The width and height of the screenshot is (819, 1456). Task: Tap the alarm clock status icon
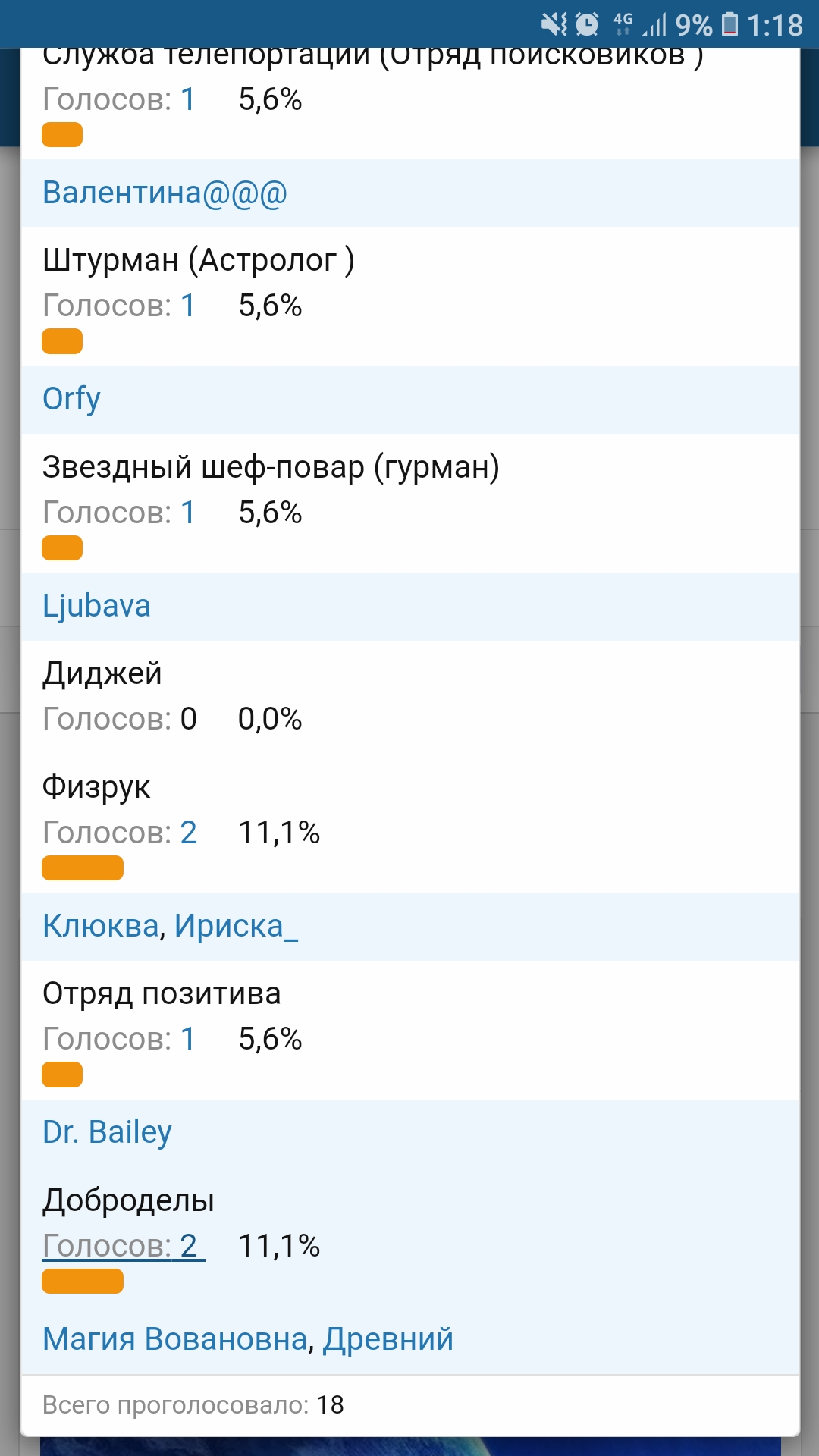(587, 24)
